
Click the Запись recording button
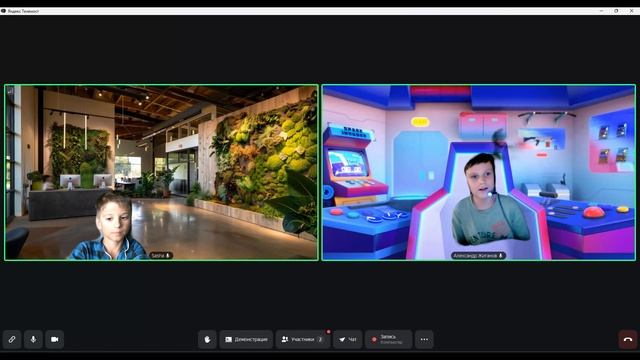pos(388,339)
